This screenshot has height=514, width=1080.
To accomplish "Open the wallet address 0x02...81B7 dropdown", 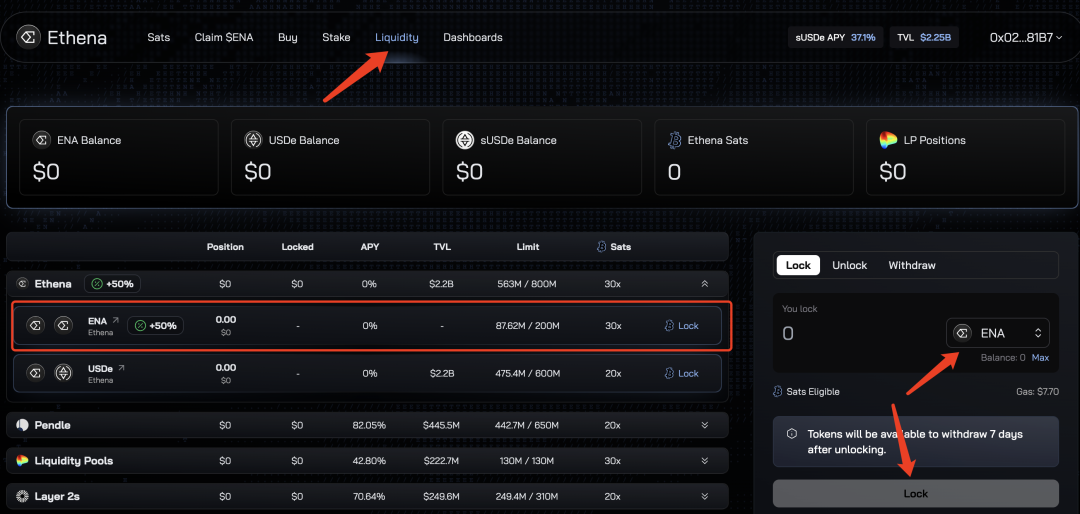I will (x=1026, y=38).
